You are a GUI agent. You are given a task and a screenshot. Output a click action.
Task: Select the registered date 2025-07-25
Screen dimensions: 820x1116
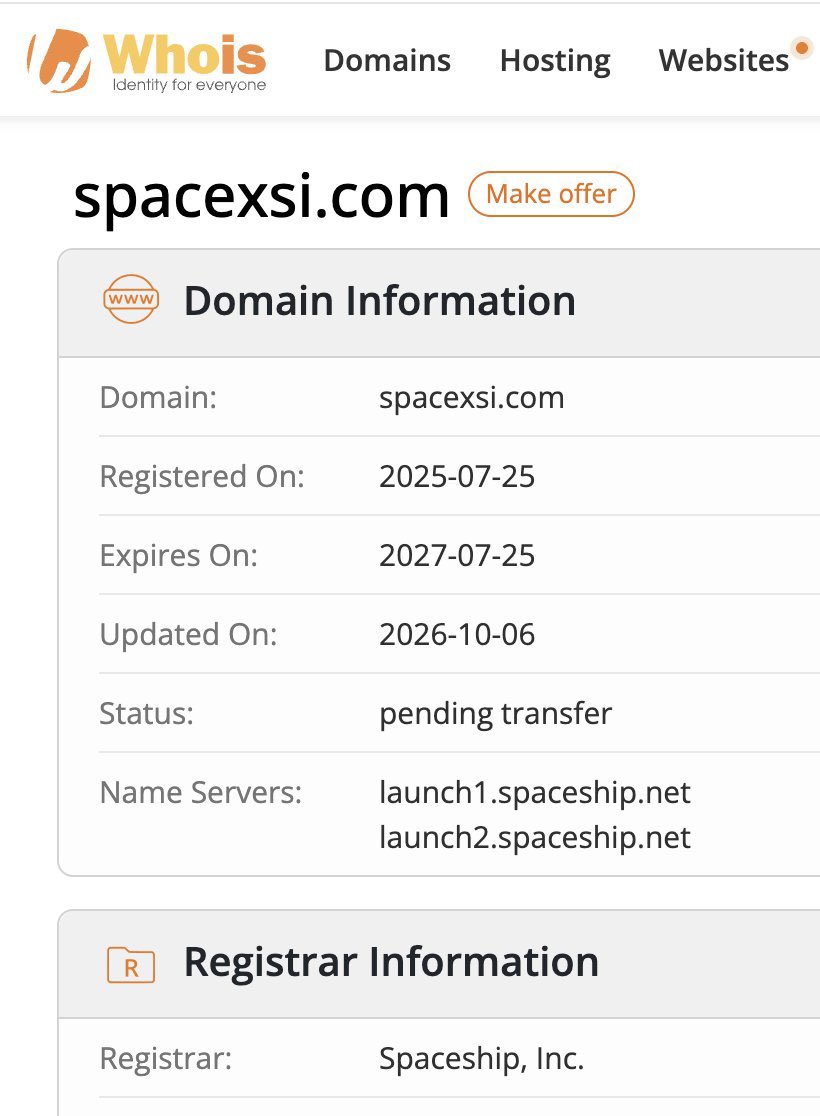click(x=457, y=476)
